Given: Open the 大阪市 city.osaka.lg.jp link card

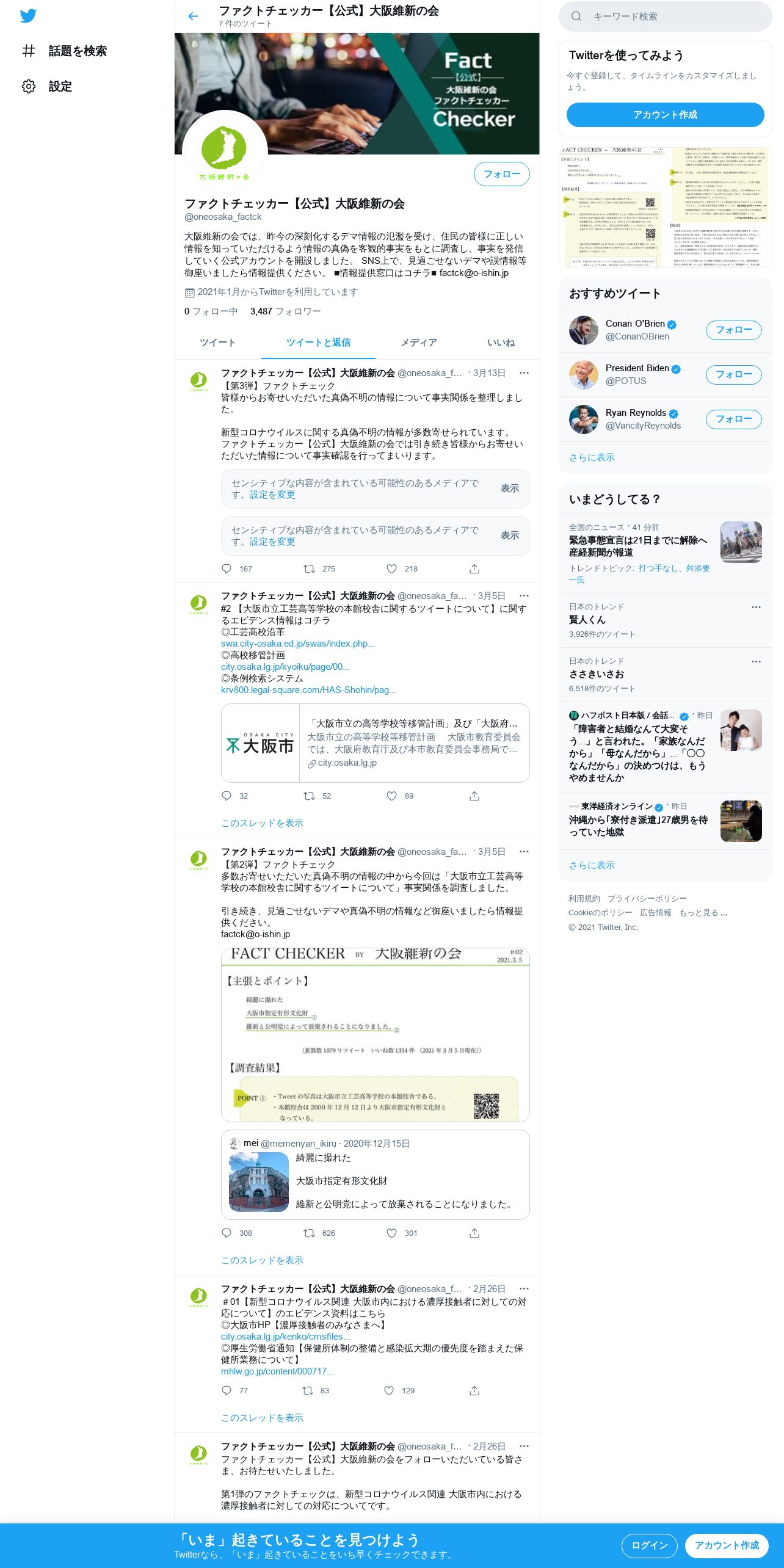Looking at the screenshot, I should tap(376, 743).
